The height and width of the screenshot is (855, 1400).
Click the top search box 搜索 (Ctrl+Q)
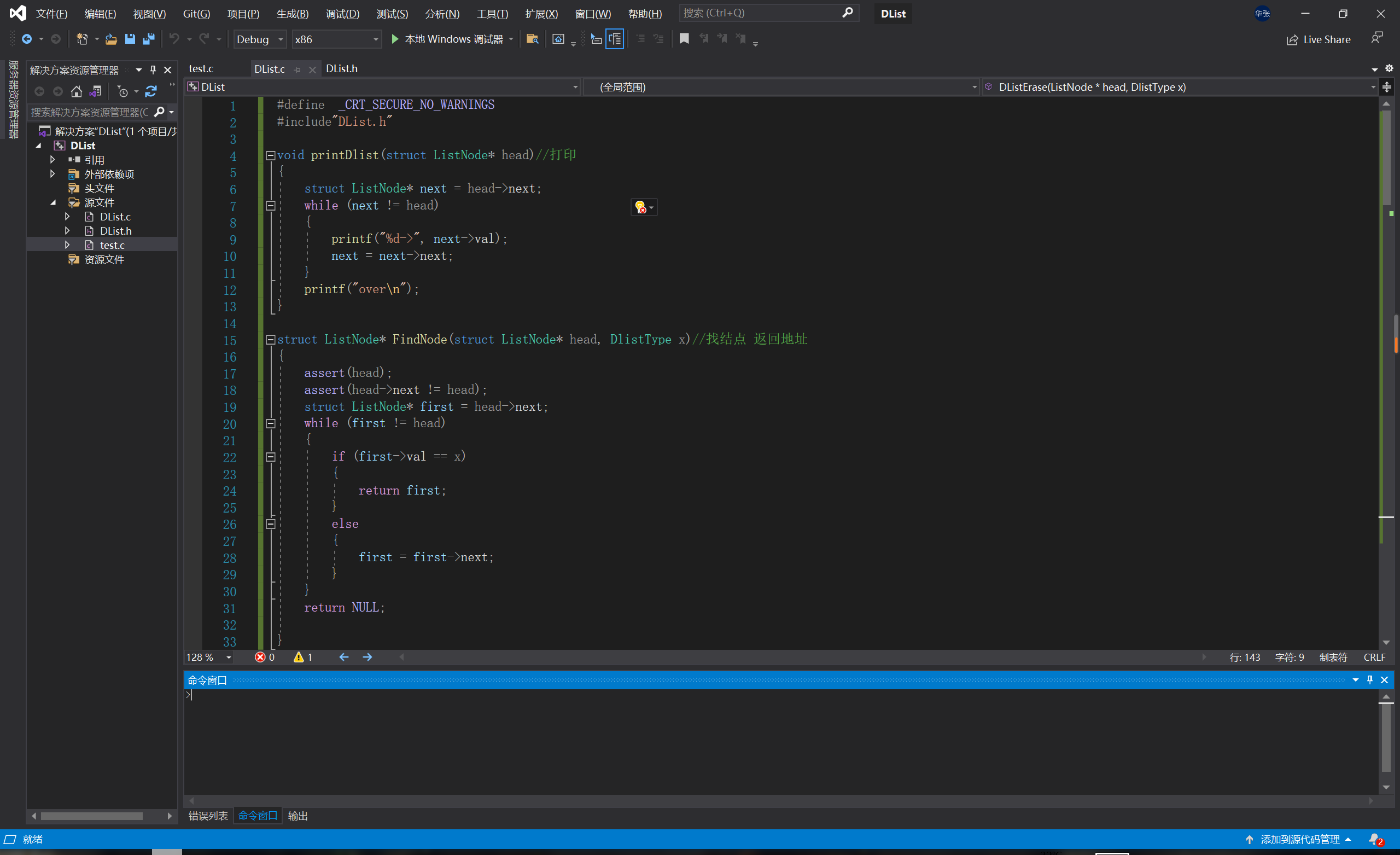point(761,13)
